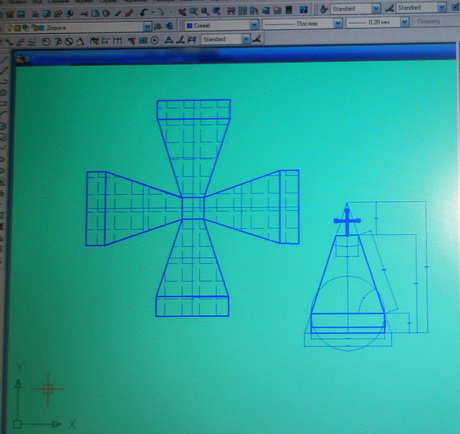This screenshot has width=460, height=434.
Task: Click the Match Properties brush icon
Action: point(130,13)
